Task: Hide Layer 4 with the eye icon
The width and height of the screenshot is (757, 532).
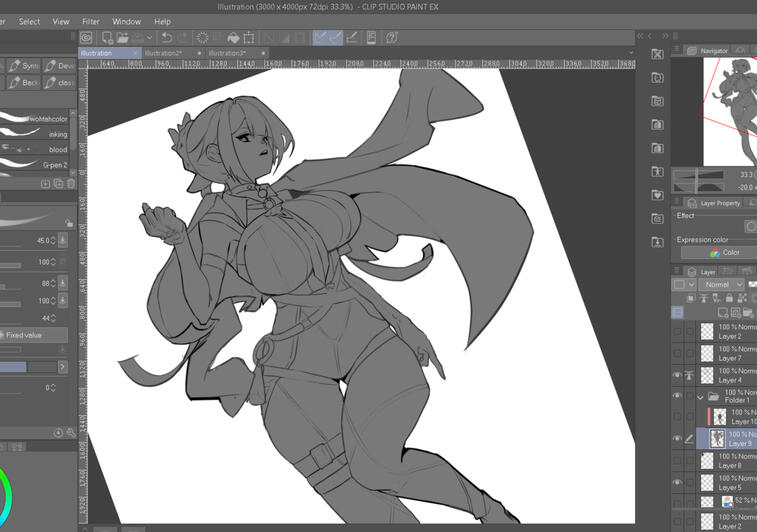Action: click(x=677, y=375)
